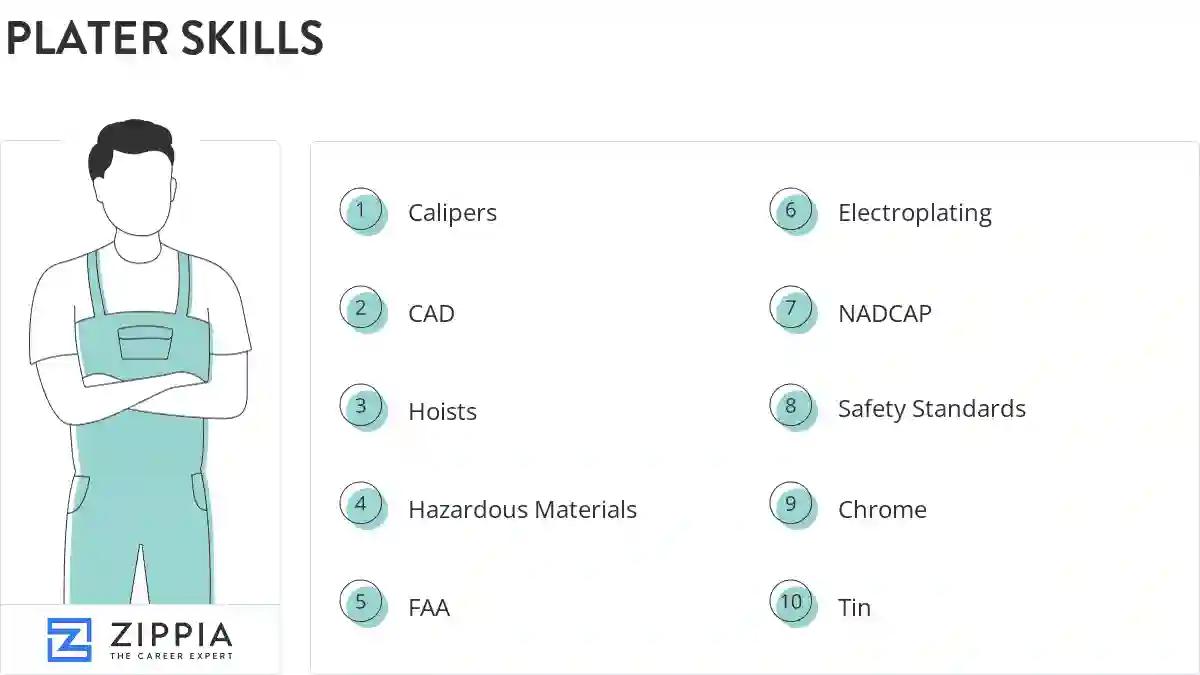This screenshot has height=675, width=1200.
Task: Select the Electroplating skill text
Action: click(x=914, y=213)
